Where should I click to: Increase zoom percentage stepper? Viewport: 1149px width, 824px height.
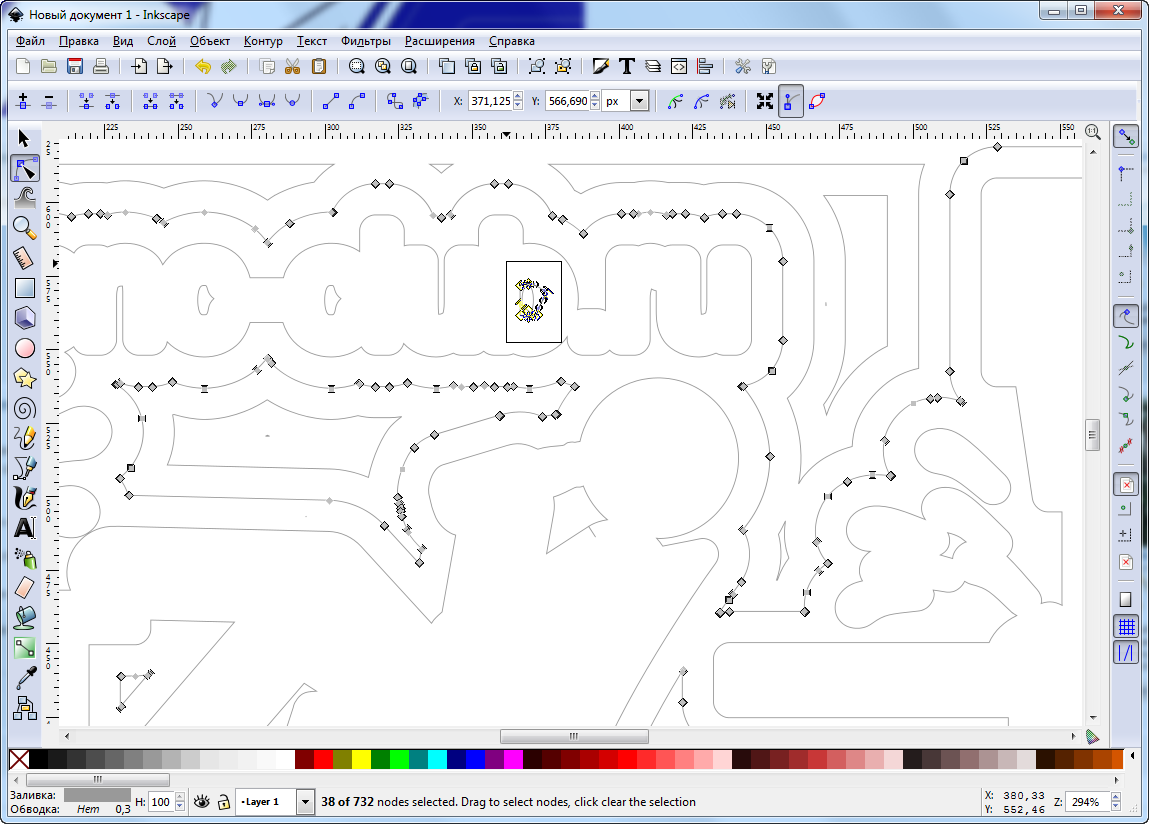coord(1116,797)
